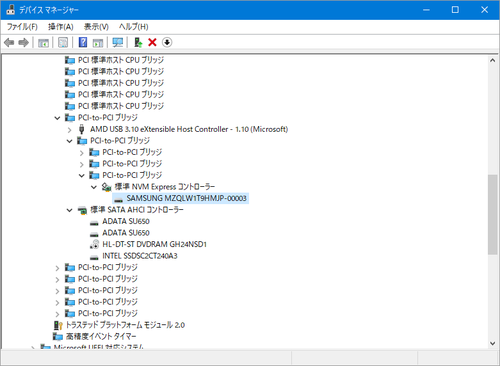Click the show/hide console tree icon
Image resolution: width=500 pixels, height=366 pixels.
(43, 43)
